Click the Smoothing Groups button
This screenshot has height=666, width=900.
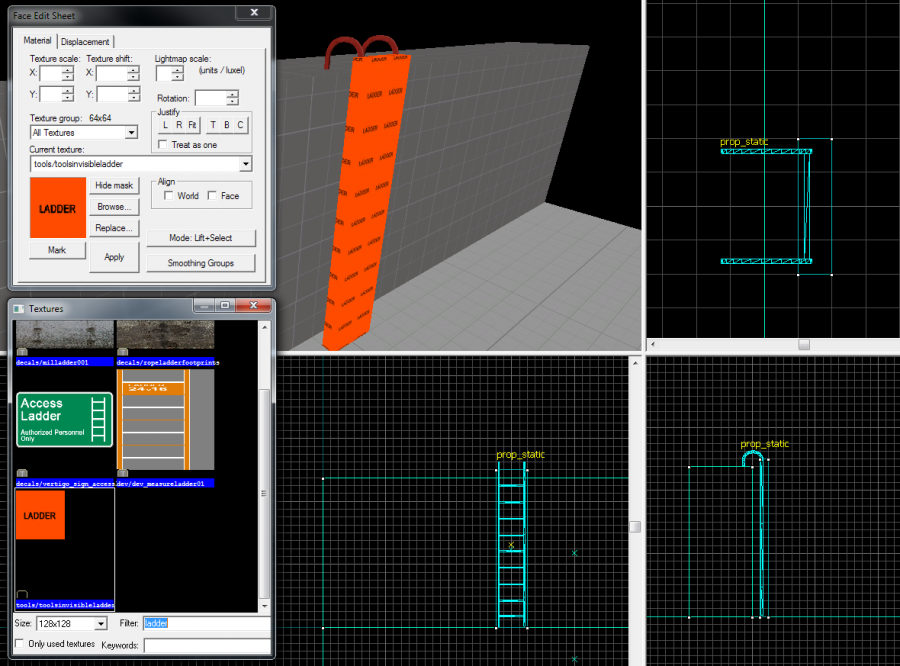pyautogui.click(x=201, y=263)
